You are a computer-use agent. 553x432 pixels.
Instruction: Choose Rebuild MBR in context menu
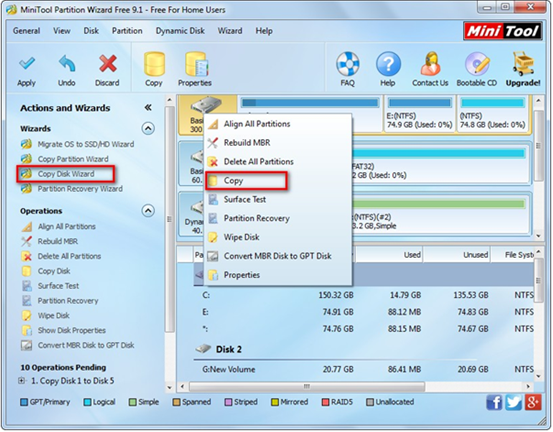278,143
